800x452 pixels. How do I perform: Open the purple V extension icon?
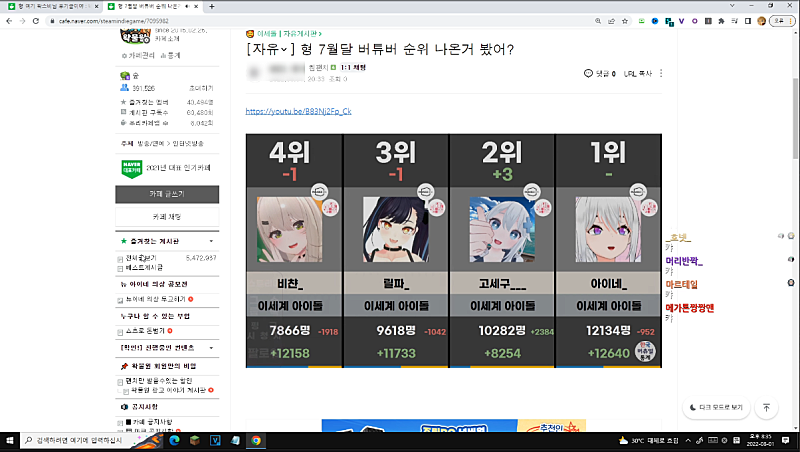coord(681,21)
